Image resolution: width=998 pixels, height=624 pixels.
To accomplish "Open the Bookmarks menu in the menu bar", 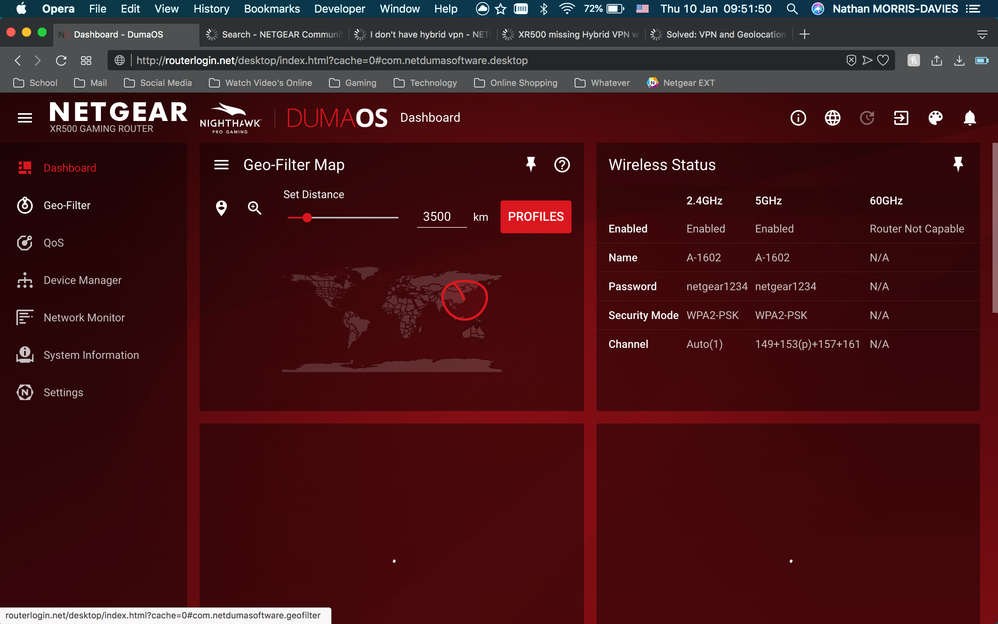I will click(x=271, y=8).
